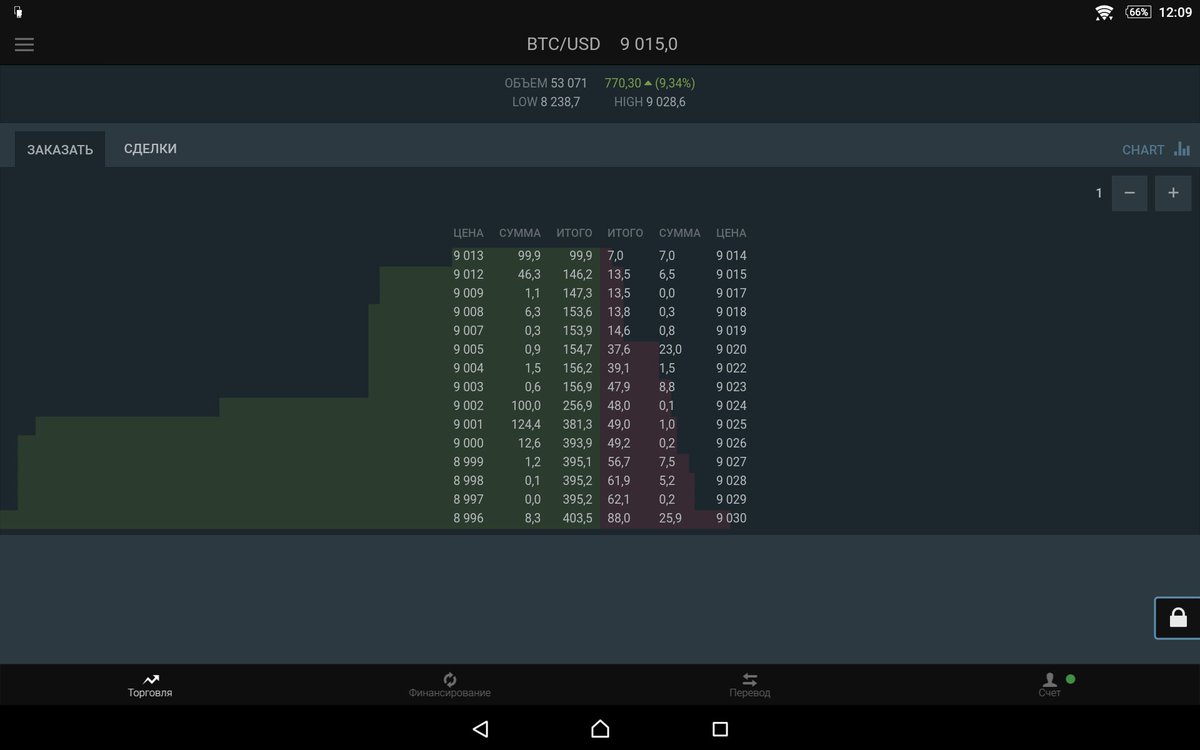The height and width of the screenshot is (750, 1200).
Task: Select bid price 8 998
Action: [468, 481]
